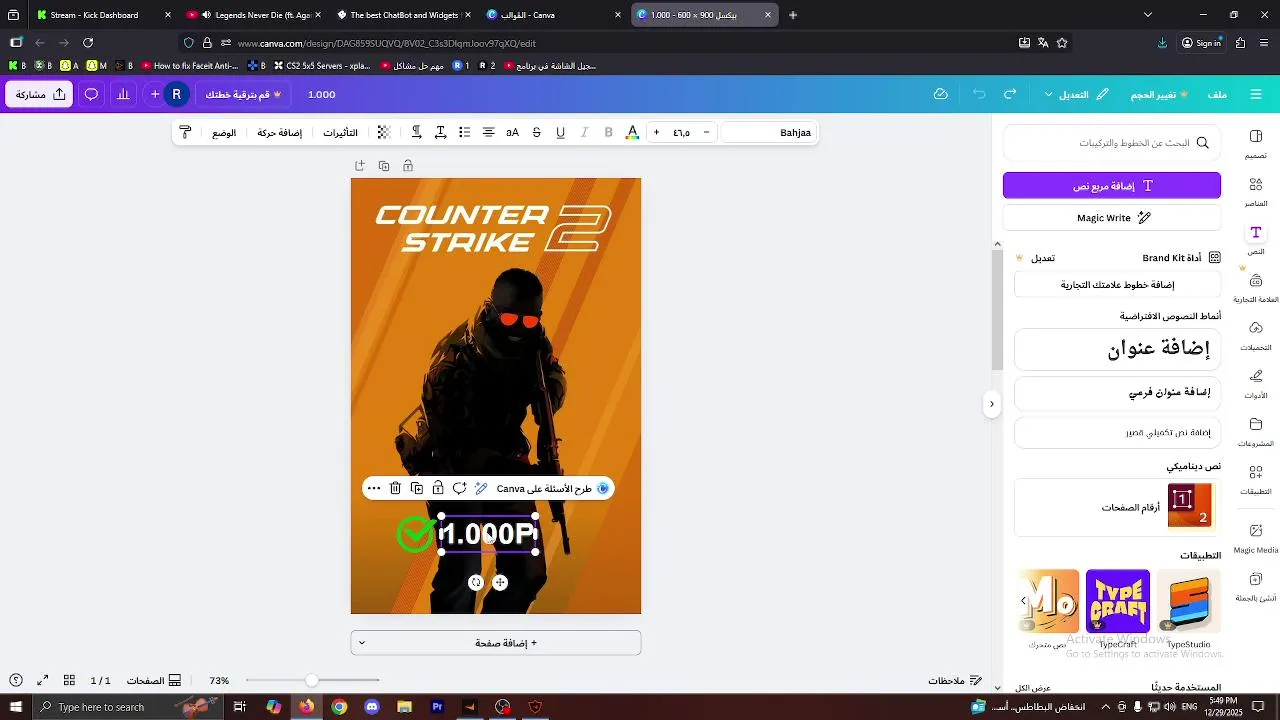Open the brand kit sidebar tab
The height and width of the screenshot is (720, 1280).
click(x=1256, y=287)
